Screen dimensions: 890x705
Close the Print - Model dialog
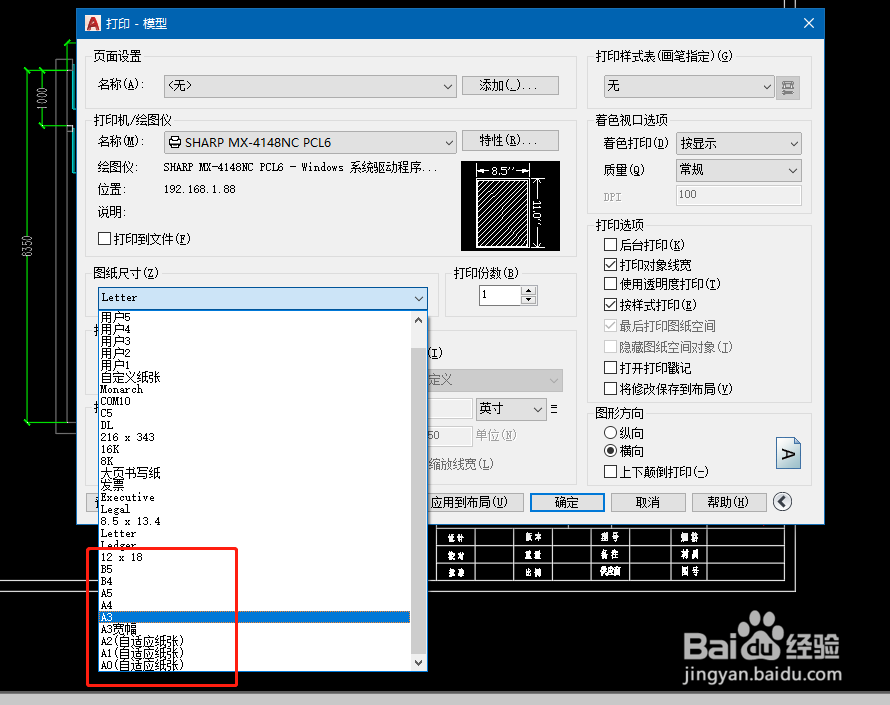click(809, 23)
